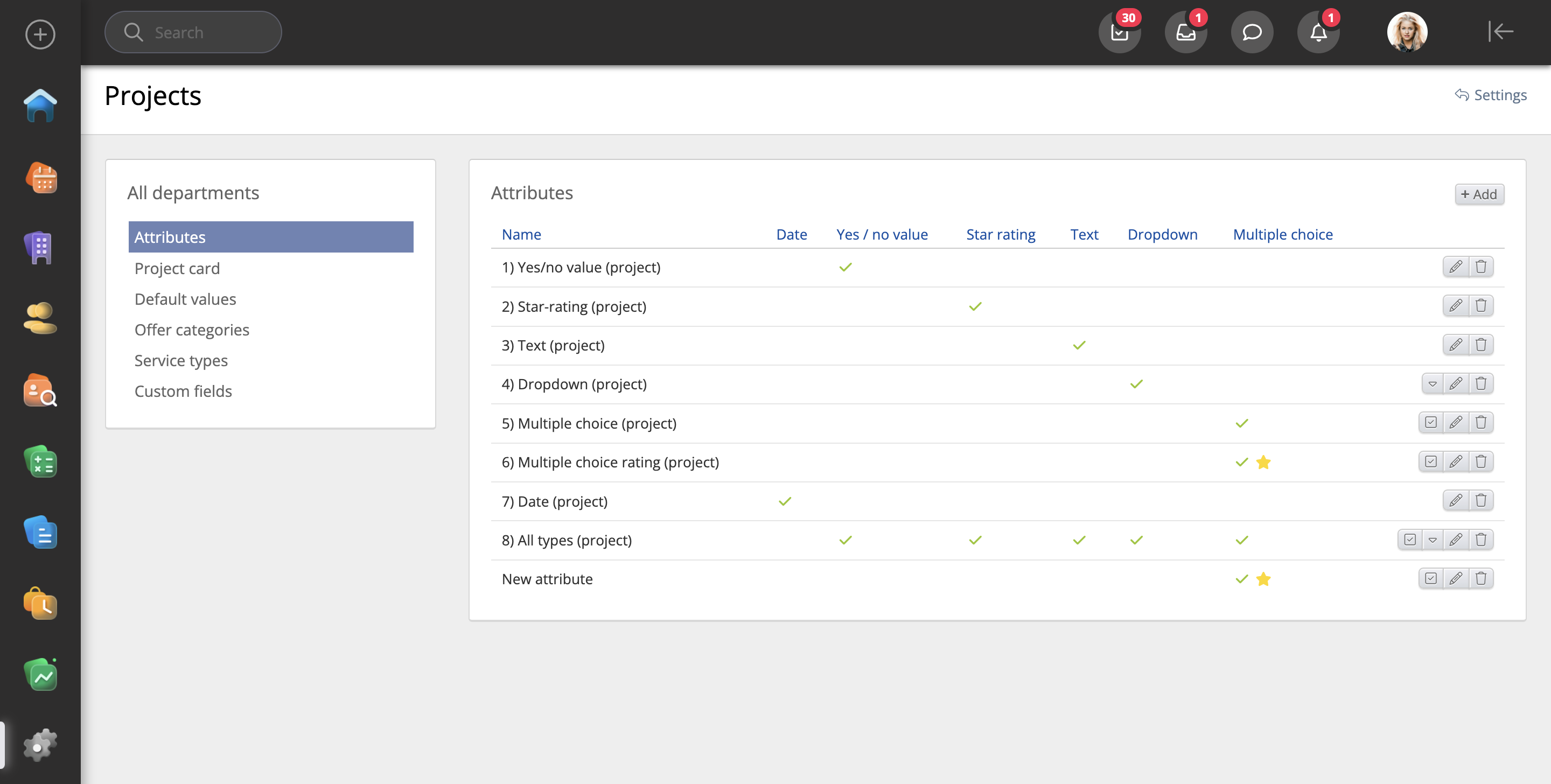1551x784 pixels.
Task: Open checkbox options for All types (project)
Action: [1409, 540]
